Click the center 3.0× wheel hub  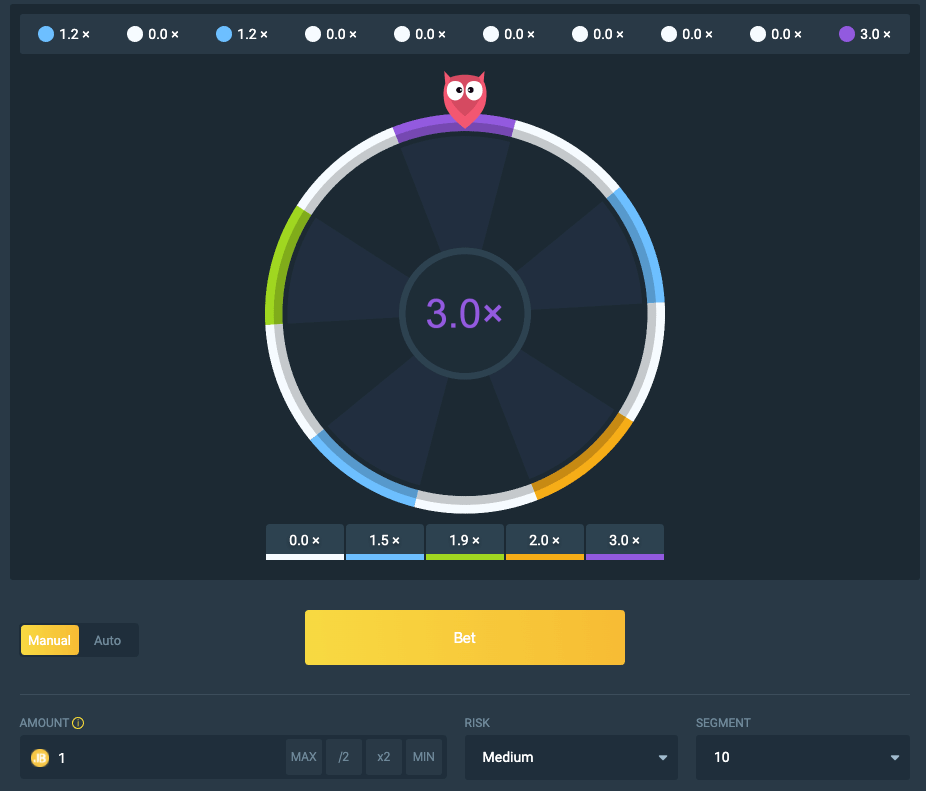click(x=464, y=314)
